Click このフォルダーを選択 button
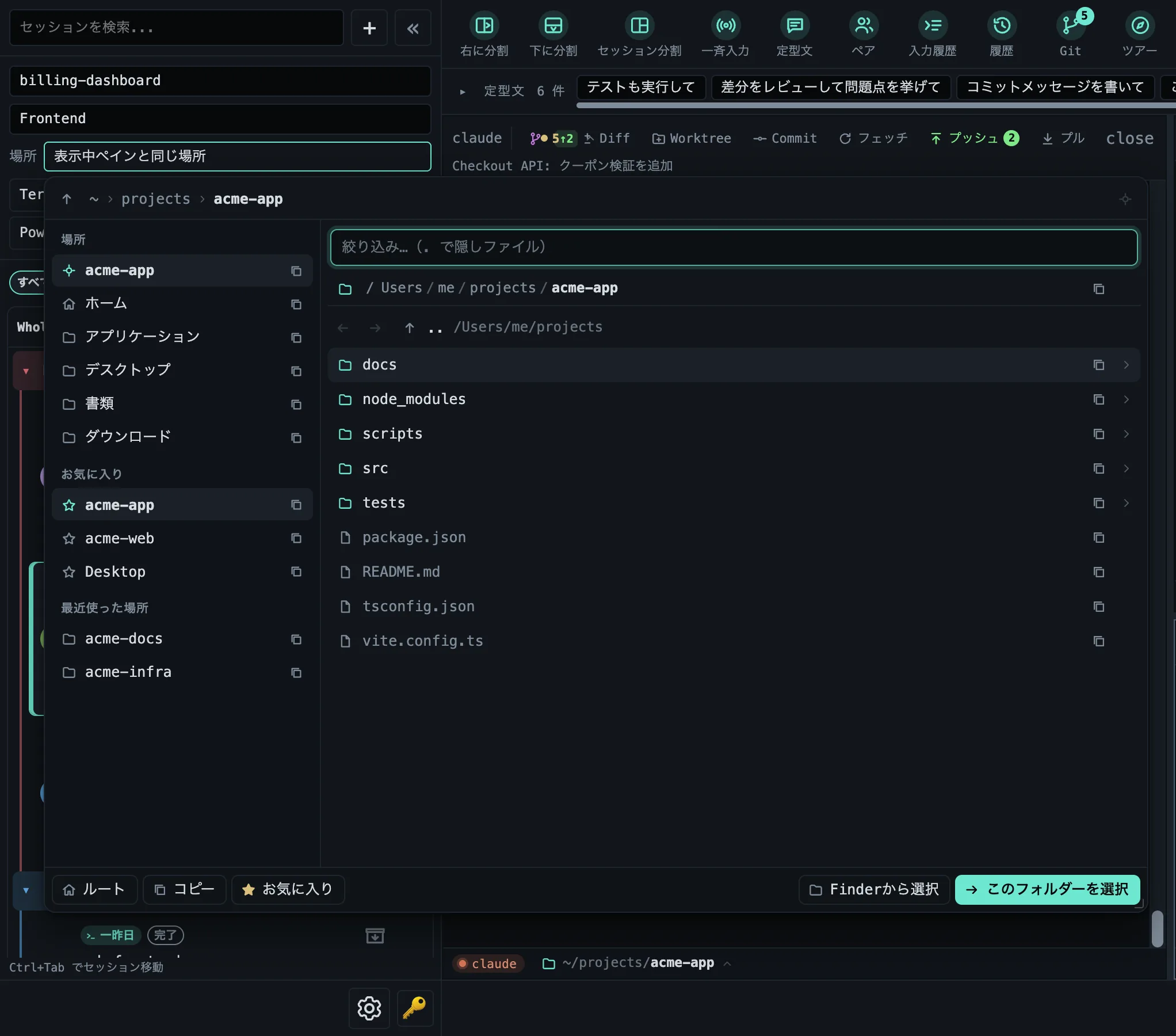Image resolution: width=1176 pixels, height=1036 pixels. click(x=1048, y=889)
